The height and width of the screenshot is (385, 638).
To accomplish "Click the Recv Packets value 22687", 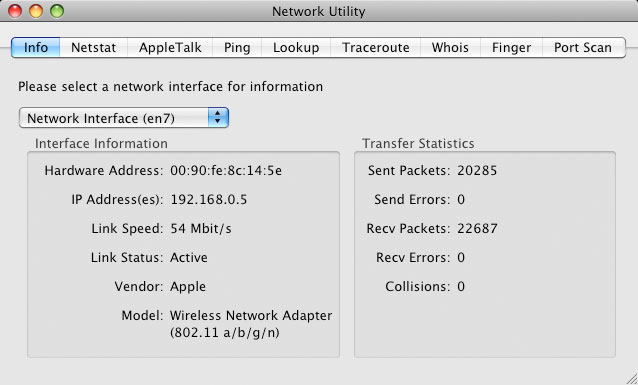I will [x=477, y=228].
